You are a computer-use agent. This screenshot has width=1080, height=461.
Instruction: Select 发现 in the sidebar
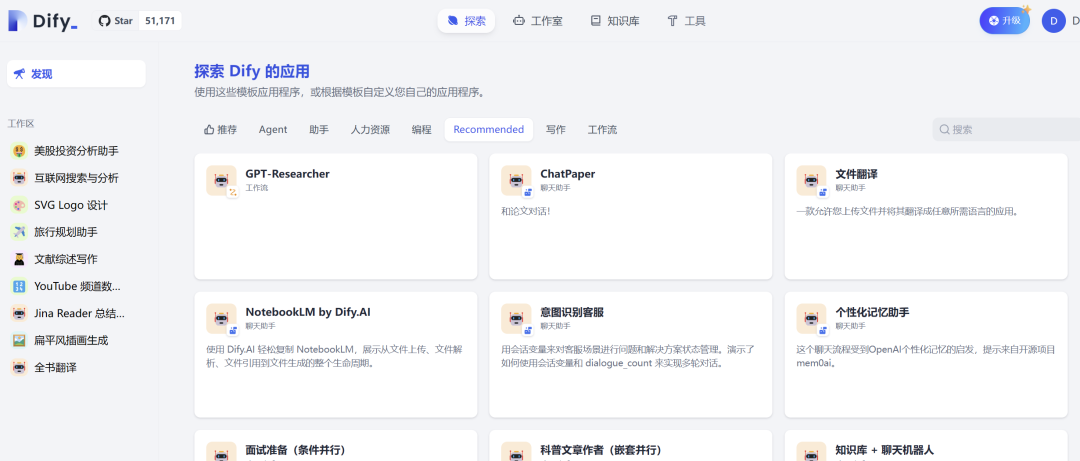pyautogui.click(x=76, y=74)
